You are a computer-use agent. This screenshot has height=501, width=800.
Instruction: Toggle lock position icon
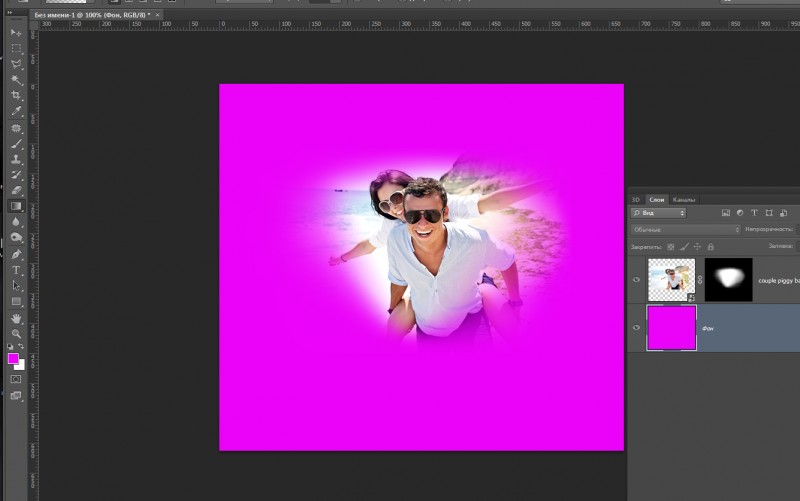coord(697,247)
